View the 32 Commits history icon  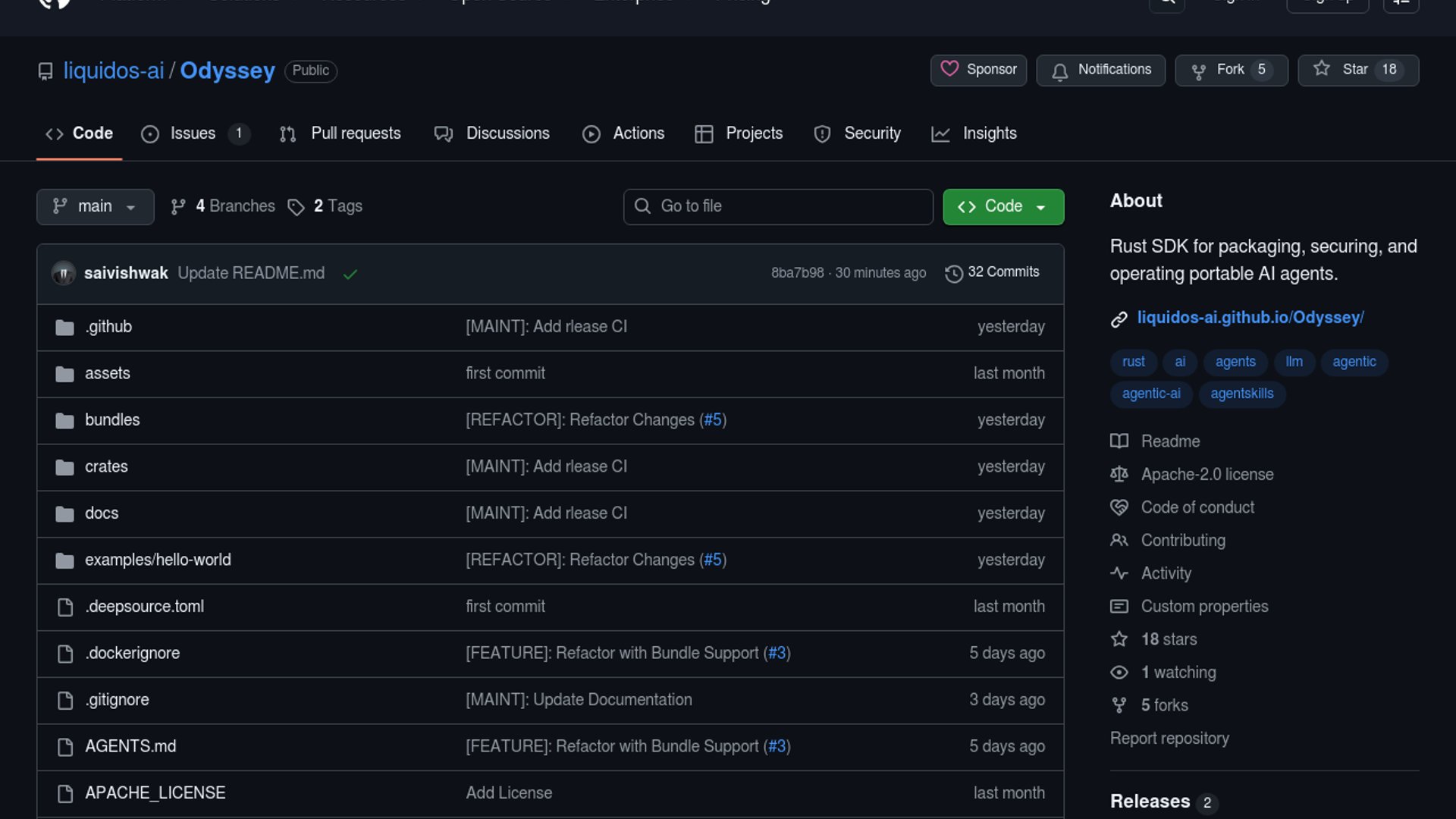[x=953, y=273]
